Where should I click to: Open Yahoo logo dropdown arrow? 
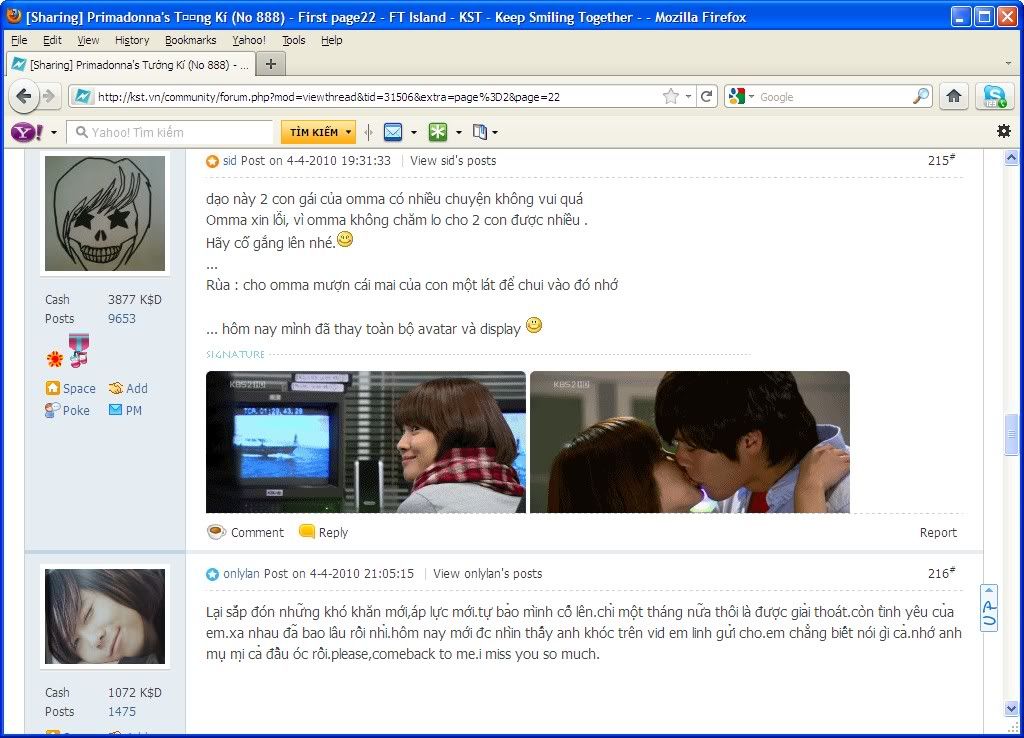54,133
